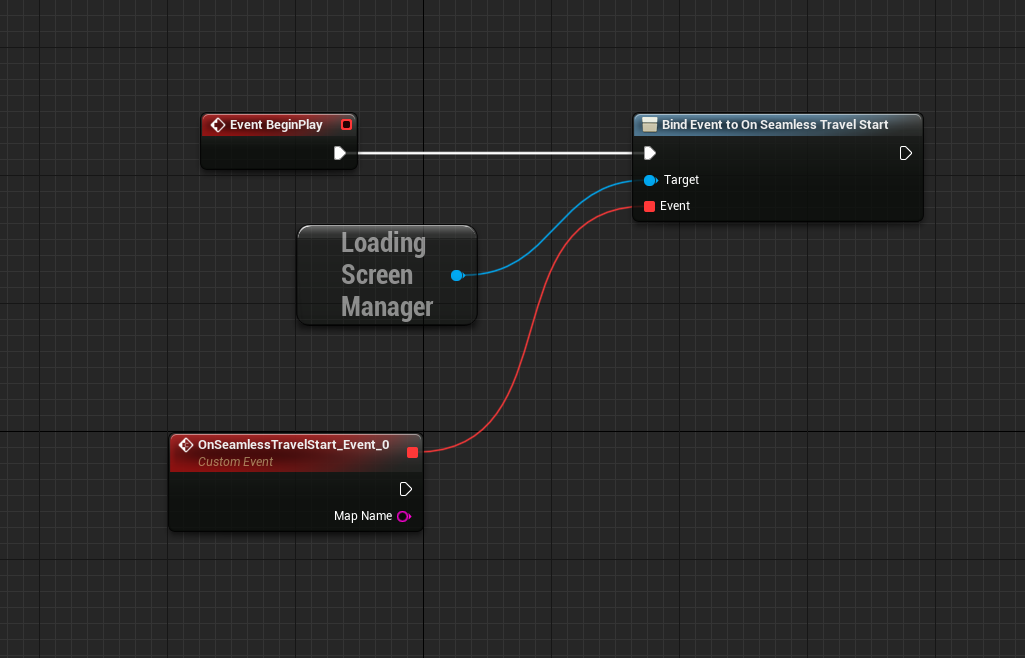Screen dimensions: 1025x658
Task: Click the Loading Screen Manager blue output pin
Action: pos(457,275)
